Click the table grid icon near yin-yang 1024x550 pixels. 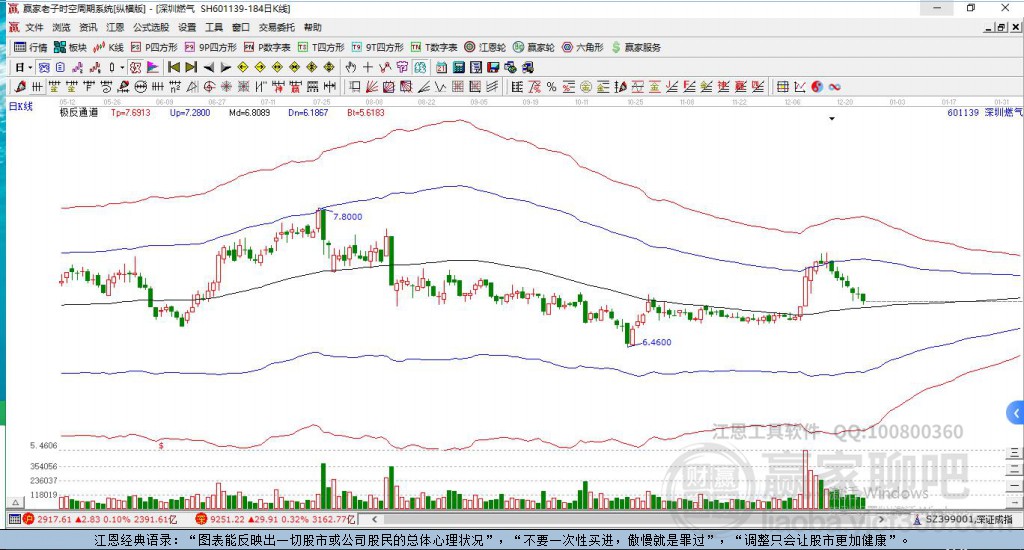[782, 87]
